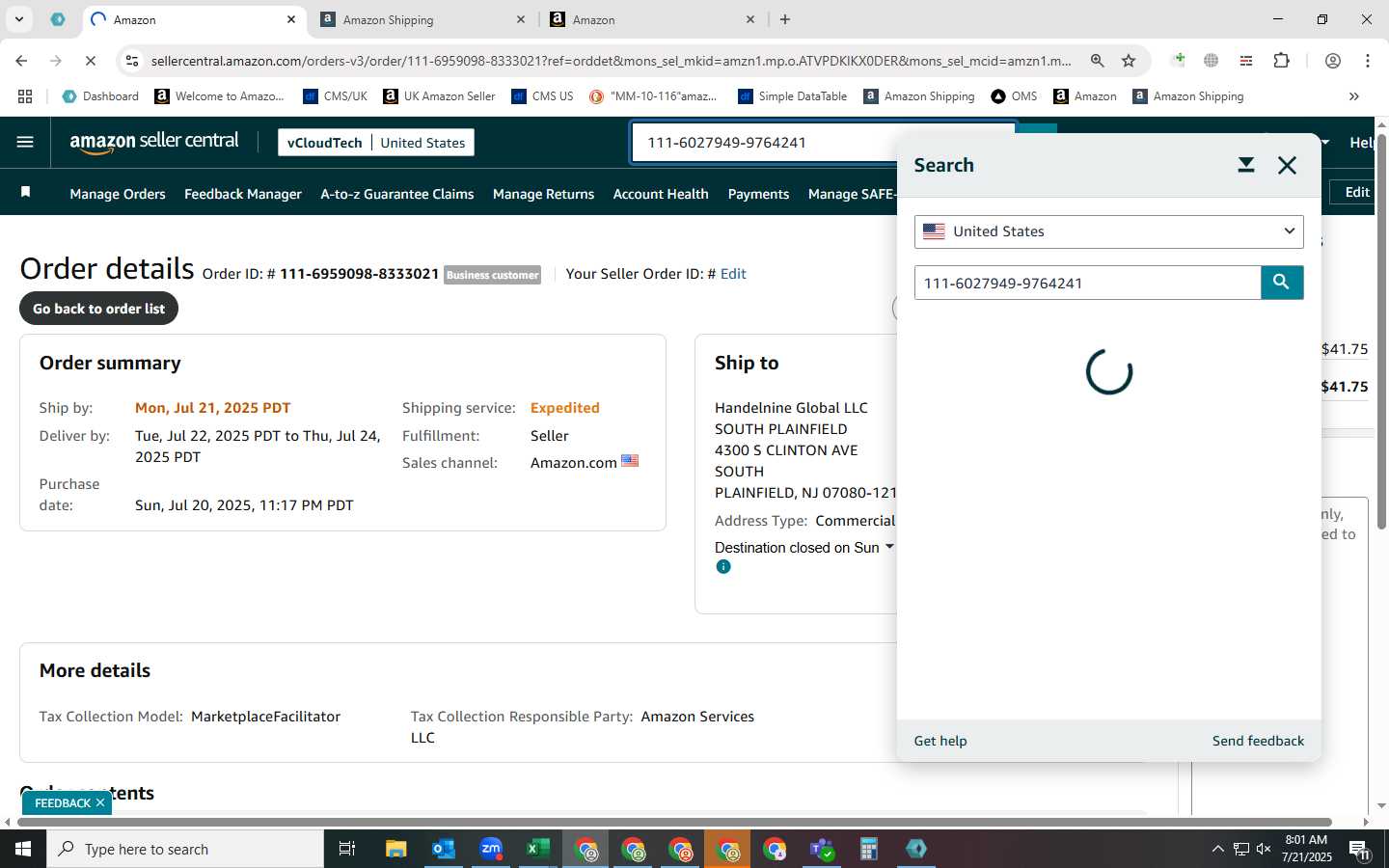
Task: Open the Chrome profile icon
Action: tap(1333, 60)
